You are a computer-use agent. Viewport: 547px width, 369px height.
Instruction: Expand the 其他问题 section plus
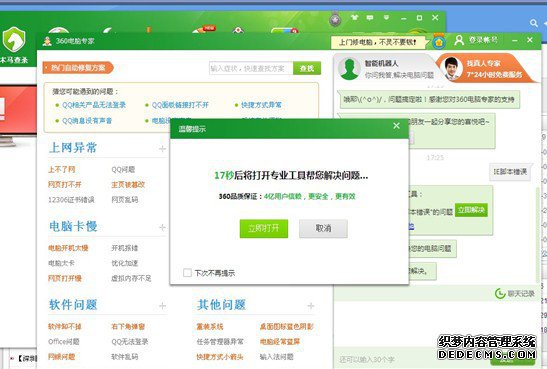(311, 306)
